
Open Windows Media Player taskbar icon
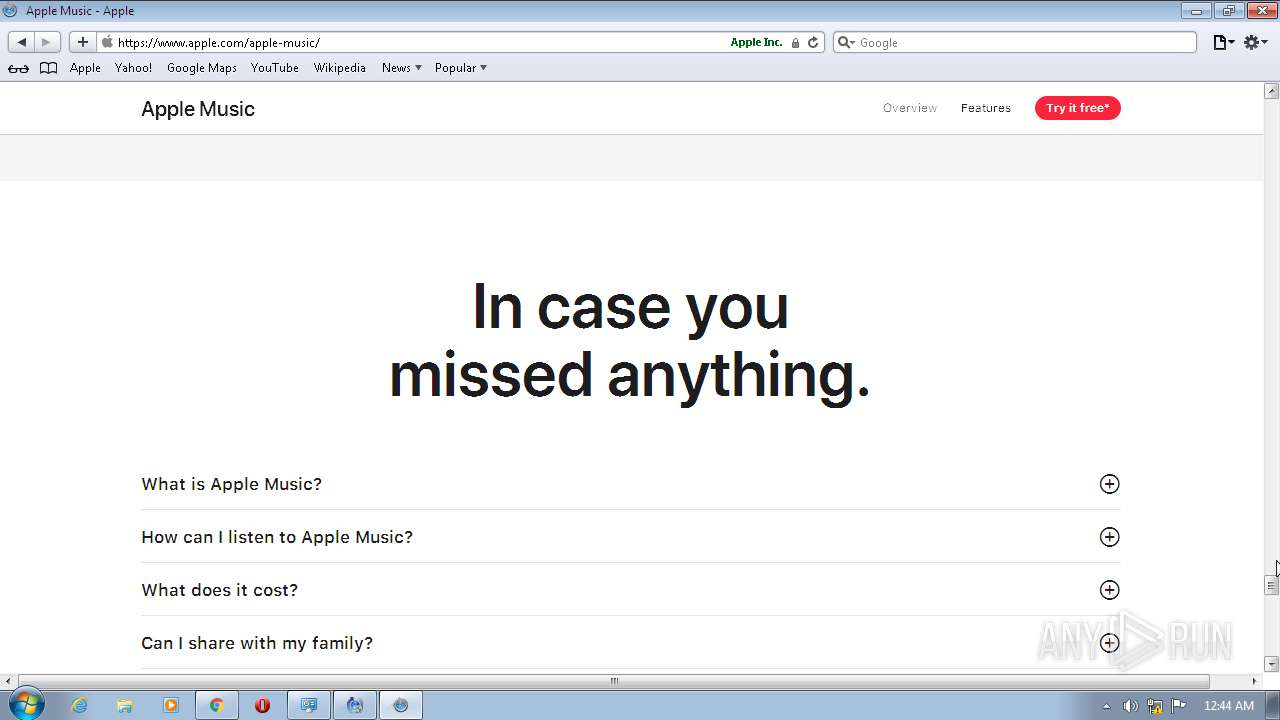click(170, 705)
